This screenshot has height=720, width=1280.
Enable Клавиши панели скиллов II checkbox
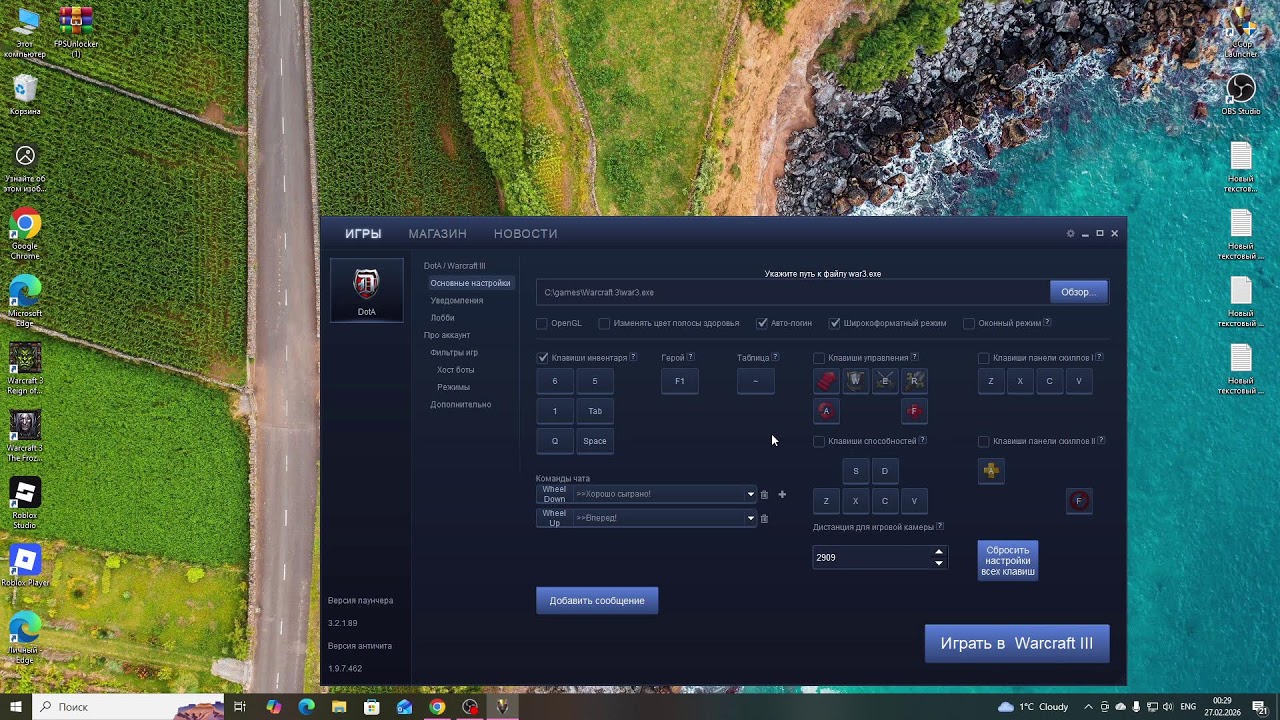click(x=984, y=441)
